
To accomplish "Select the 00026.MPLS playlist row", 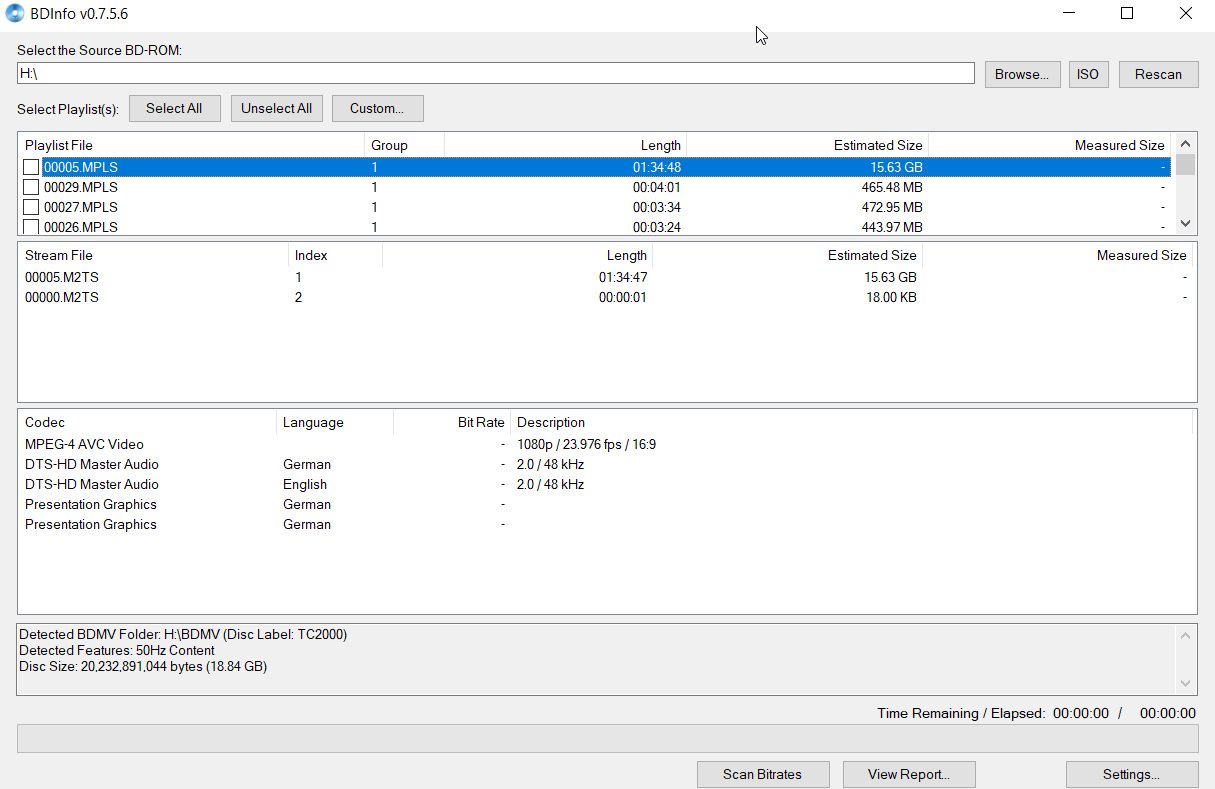I will click(x=597, y=227).
